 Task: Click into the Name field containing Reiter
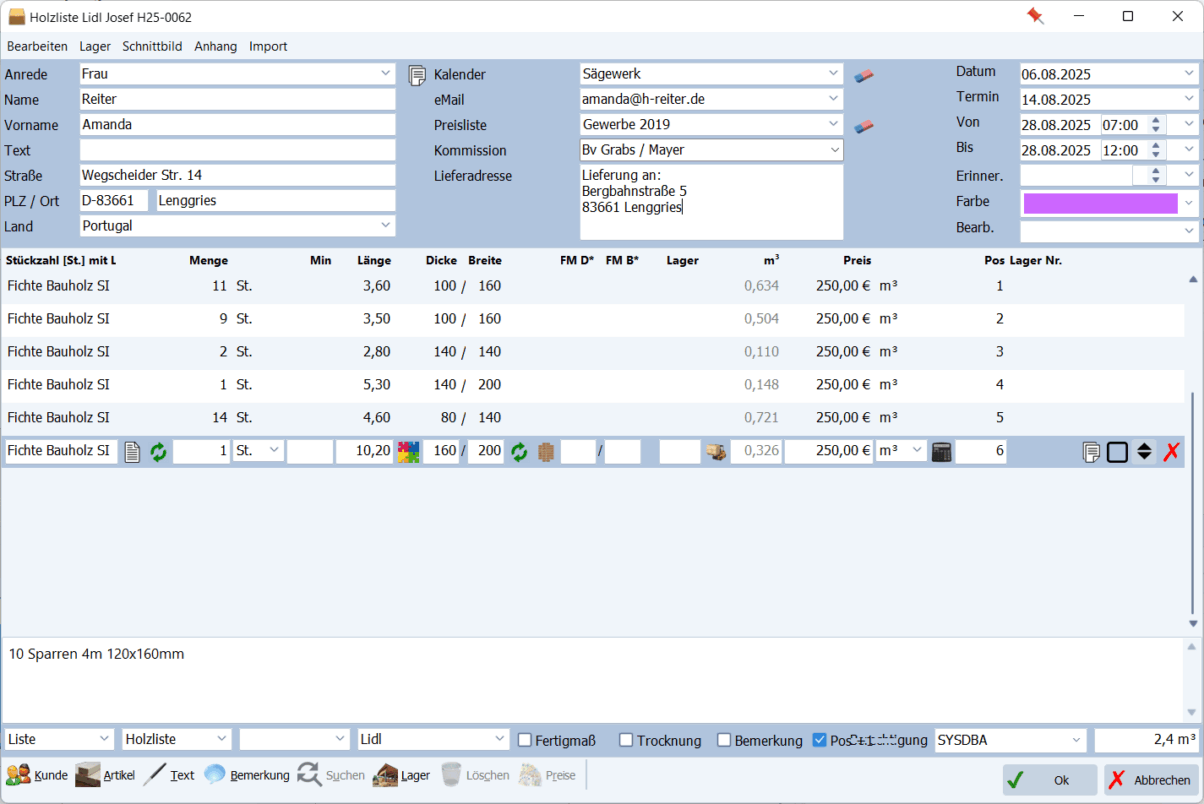(x=237, y=100)
